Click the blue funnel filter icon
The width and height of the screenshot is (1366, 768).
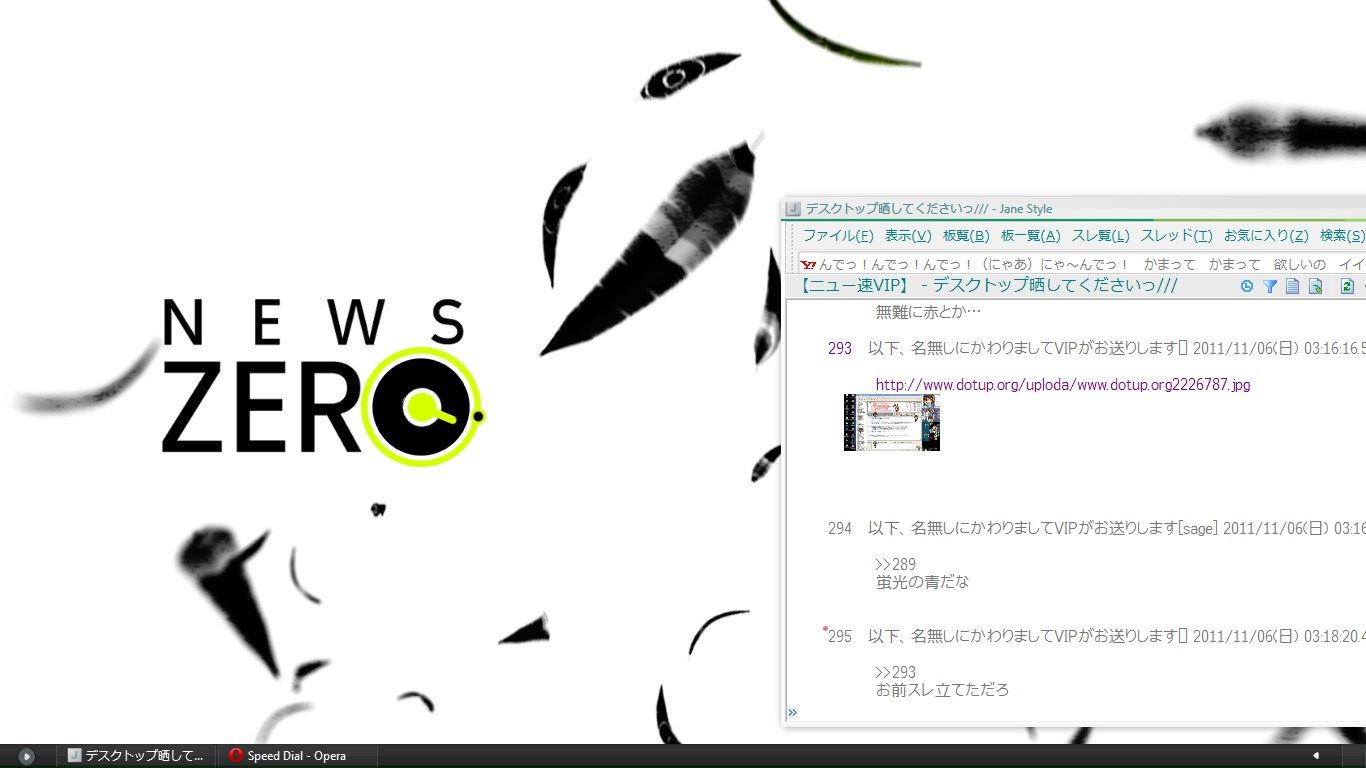[x=1269, y=286]
